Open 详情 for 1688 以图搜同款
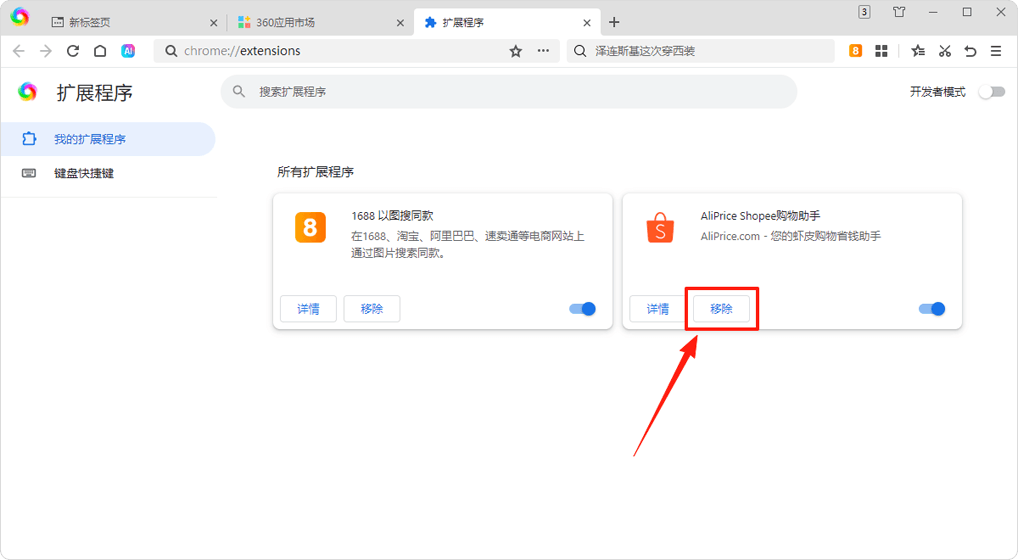1018x560 pixels. [308, 309]
